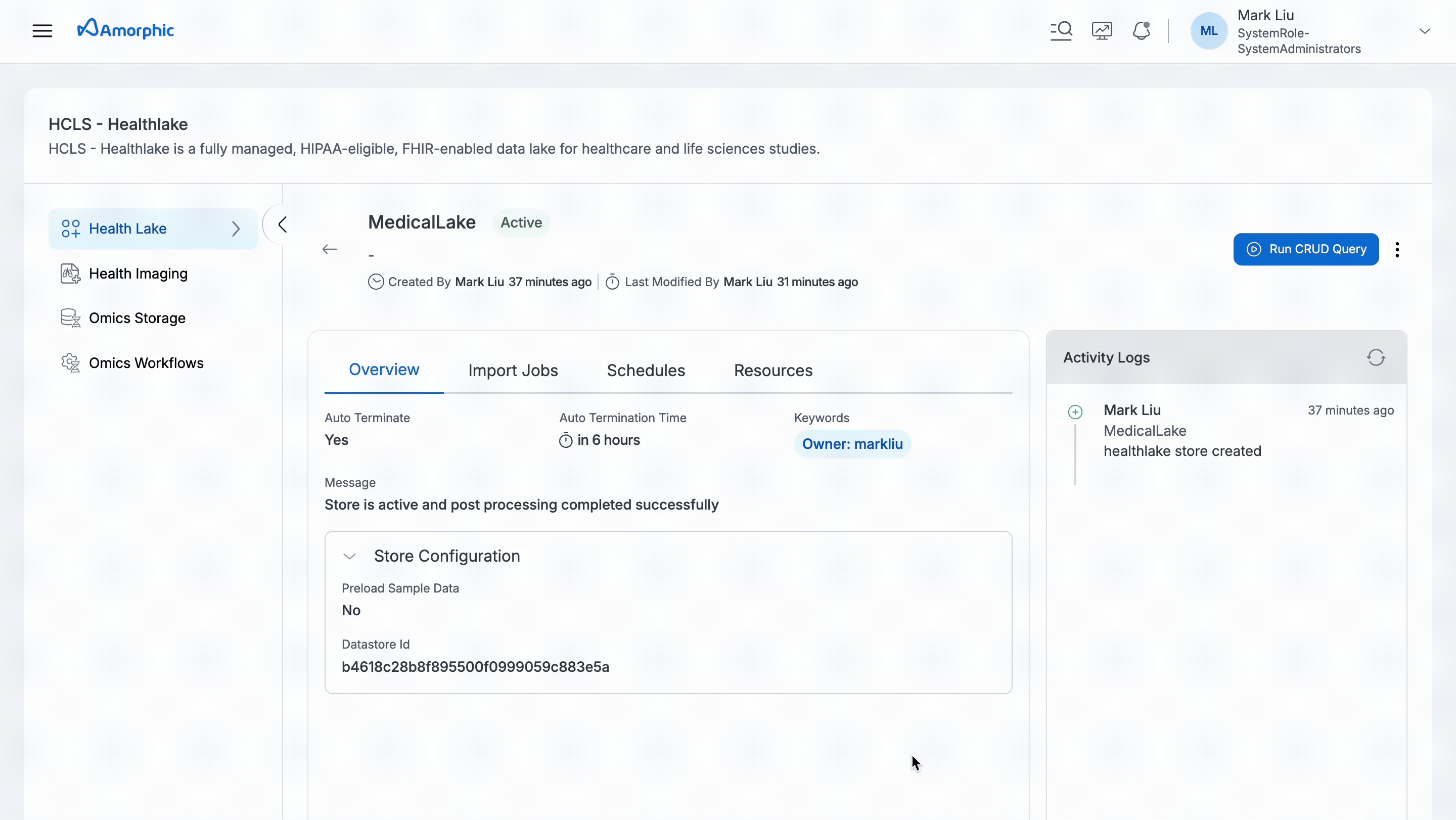Open the hamburger navigation menu
Viewport: 1456px width, 820px height.
click(x=42, y=30)
